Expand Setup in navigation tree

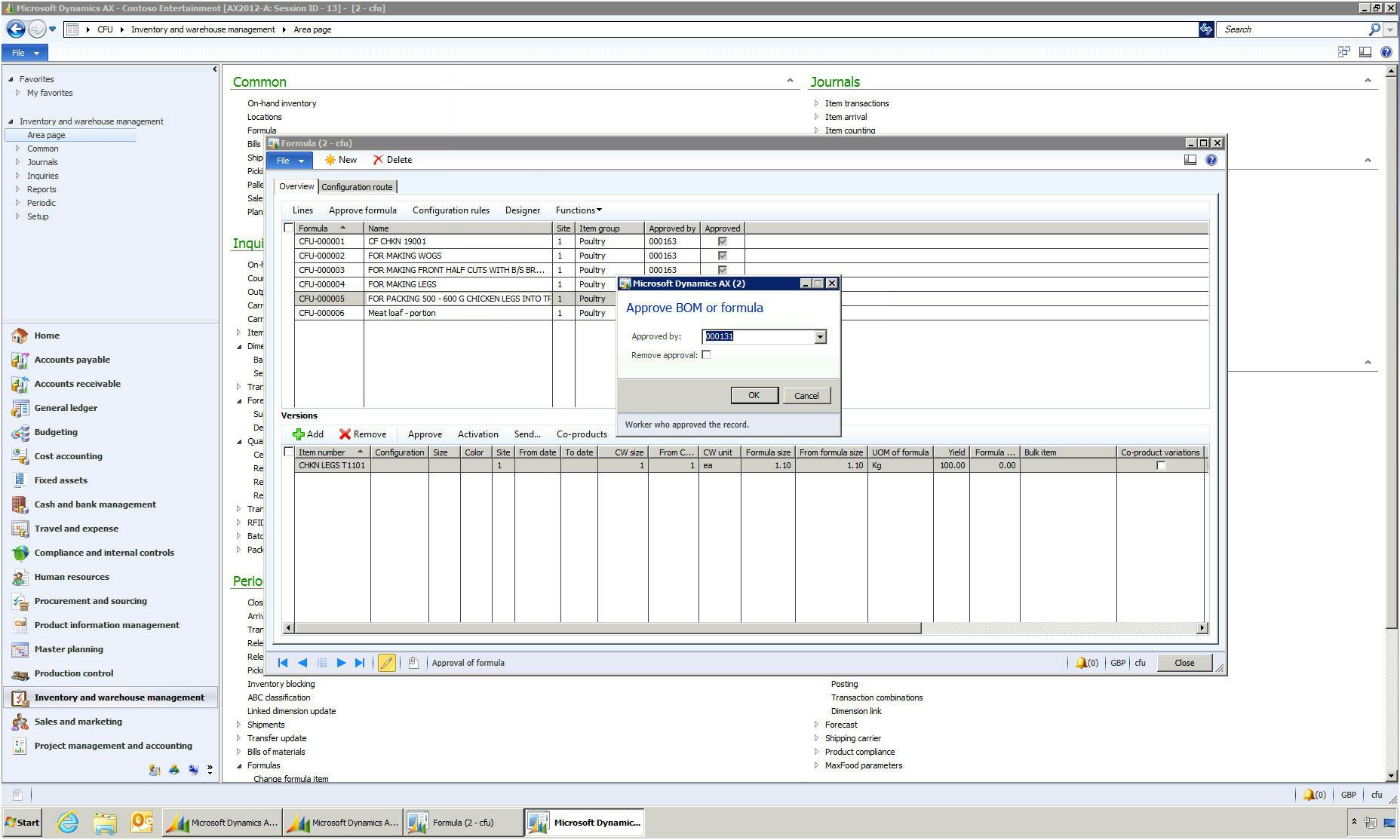pos(17,216)
